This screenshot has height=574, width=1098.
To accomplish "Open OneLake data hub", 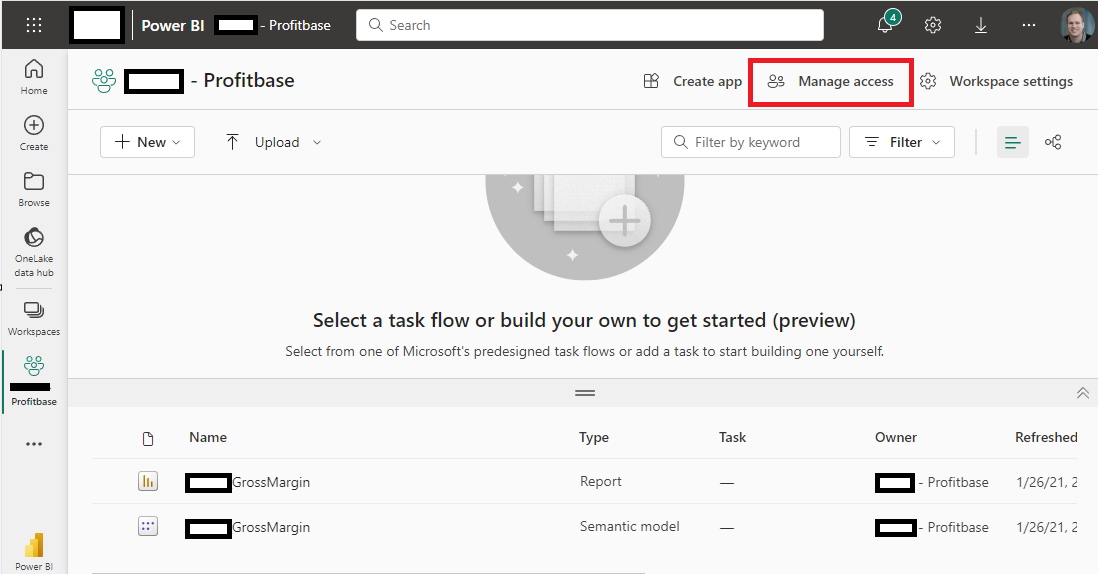I will tap(34, 250).
